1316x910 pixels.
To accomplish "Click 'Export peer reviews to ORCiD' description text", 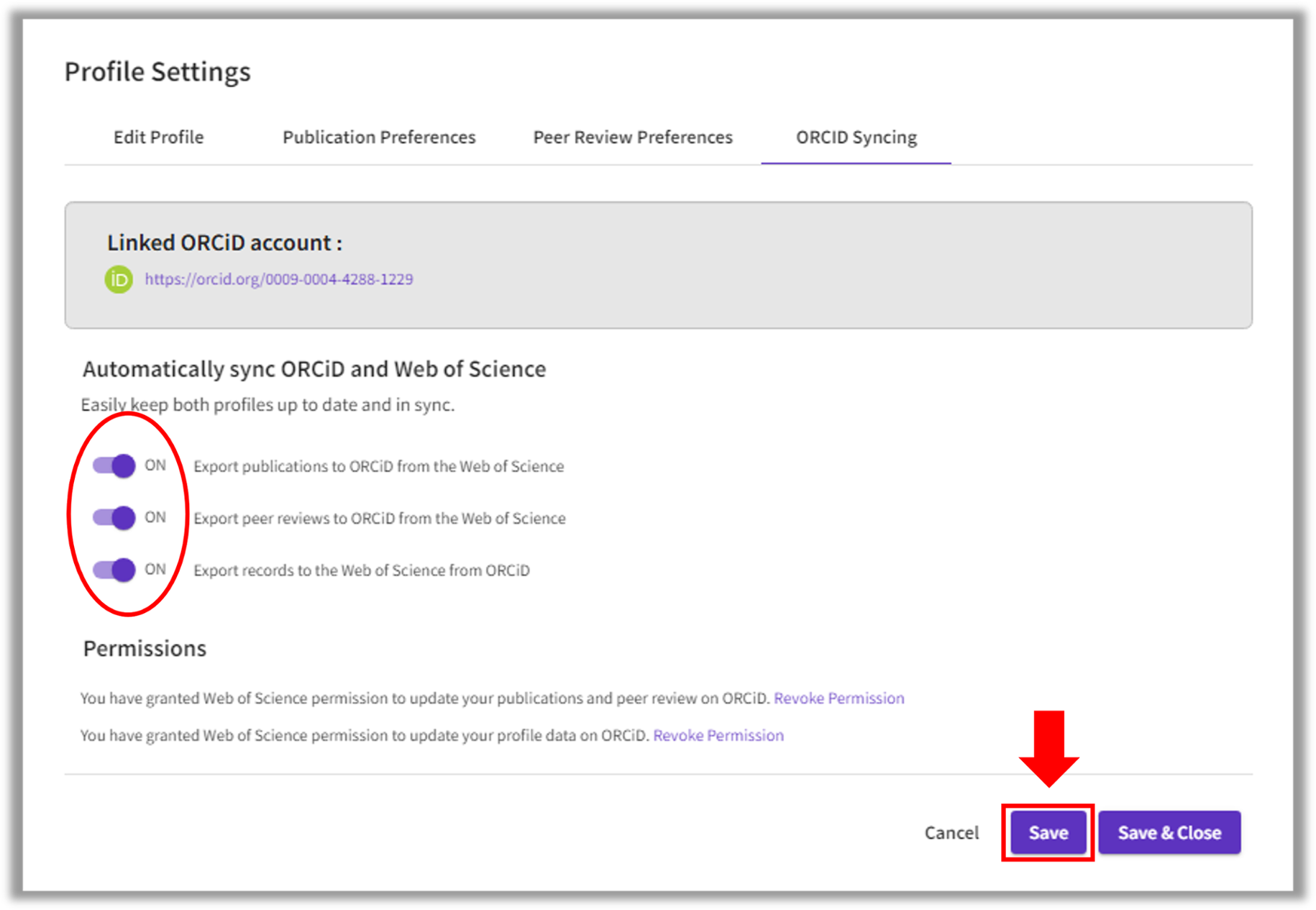I will click(380, 518).
